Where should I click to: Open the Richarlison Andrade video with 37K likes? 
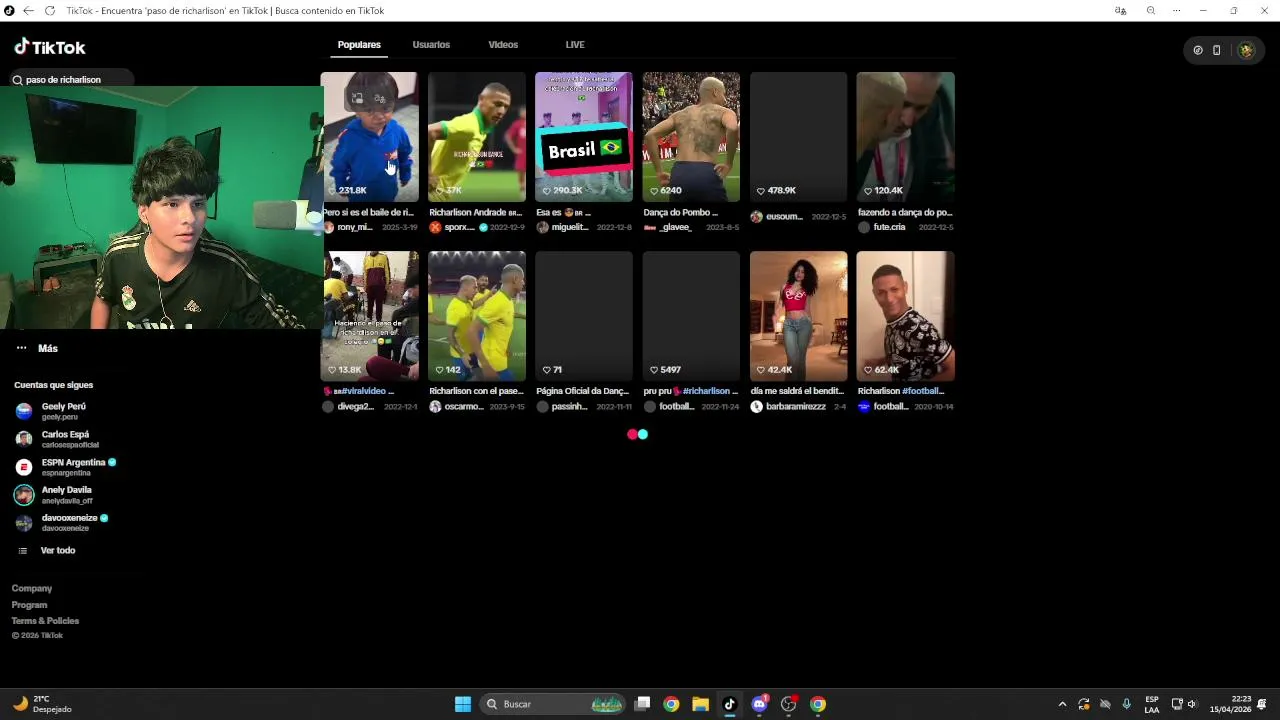point(477,136)
